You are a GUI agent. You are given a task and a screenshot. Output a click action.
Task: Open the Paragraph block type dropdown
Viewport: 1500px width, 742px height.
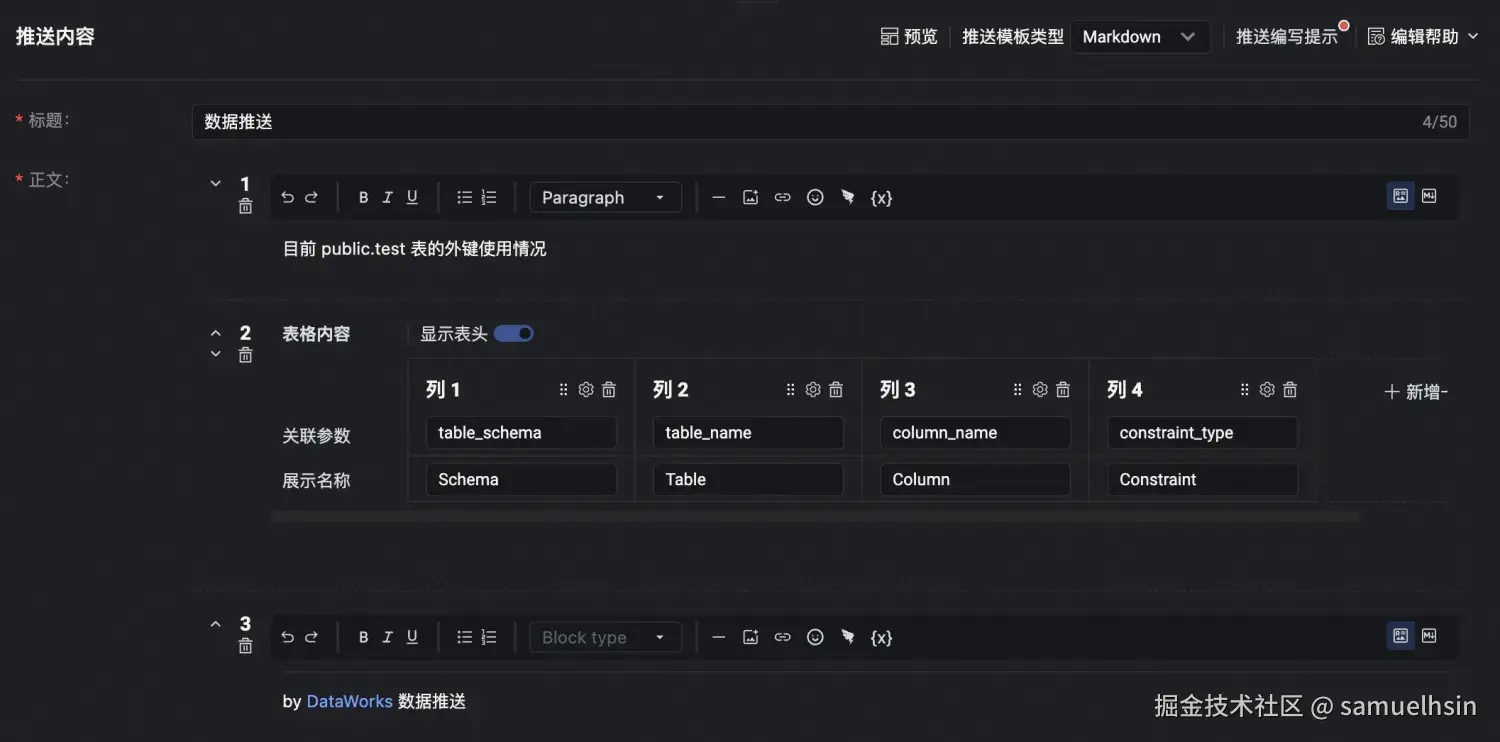(605, 197)
